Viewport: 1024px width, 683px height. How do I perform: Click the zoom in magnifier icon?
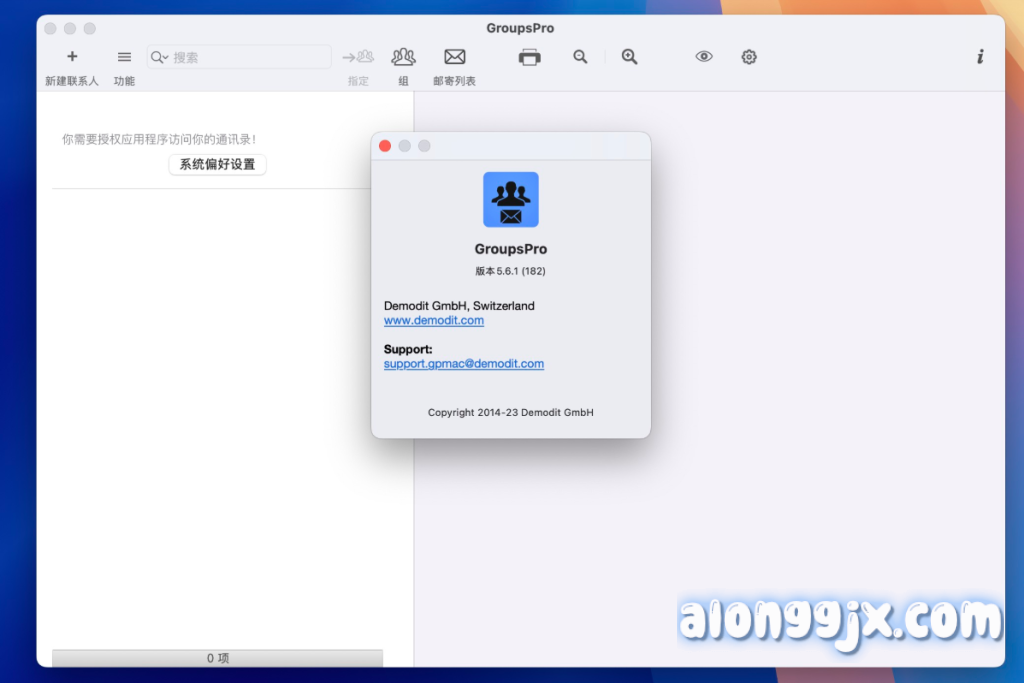pos(629,57)
